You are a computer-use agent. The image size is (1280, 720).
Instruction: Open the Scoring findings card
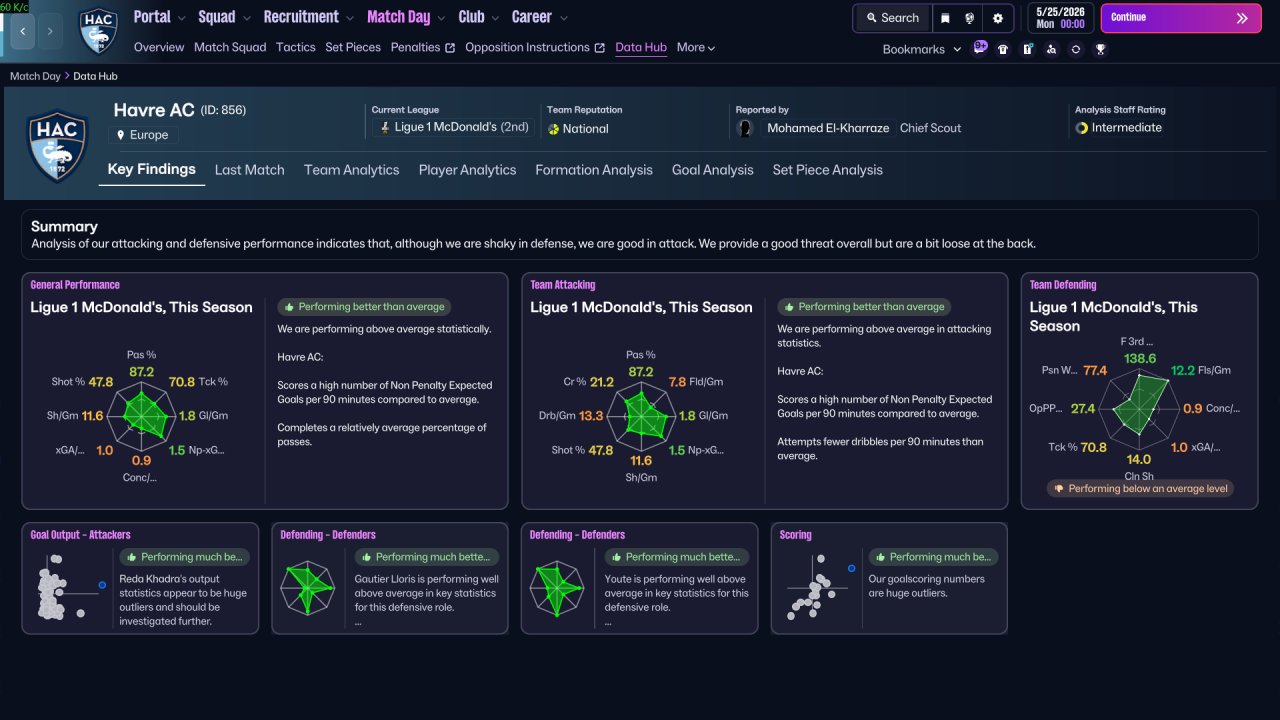coord(889,578)
